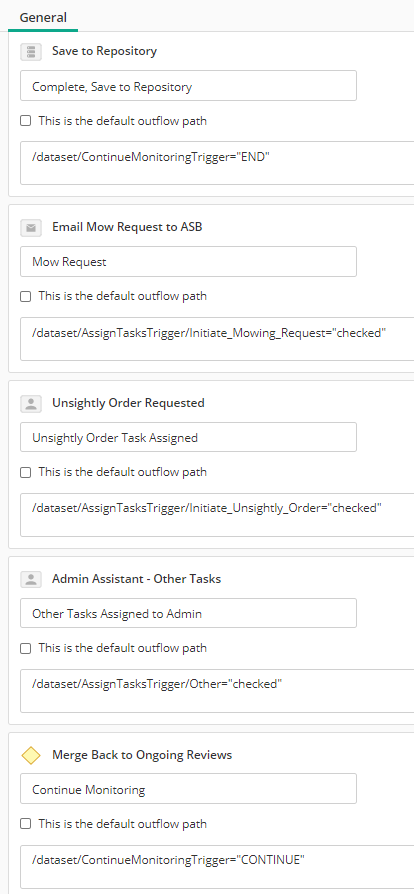The height and width of the screenshot is (894, 414).
Task: Click the Mow Request name field
Action: click(x=188, y=262)
